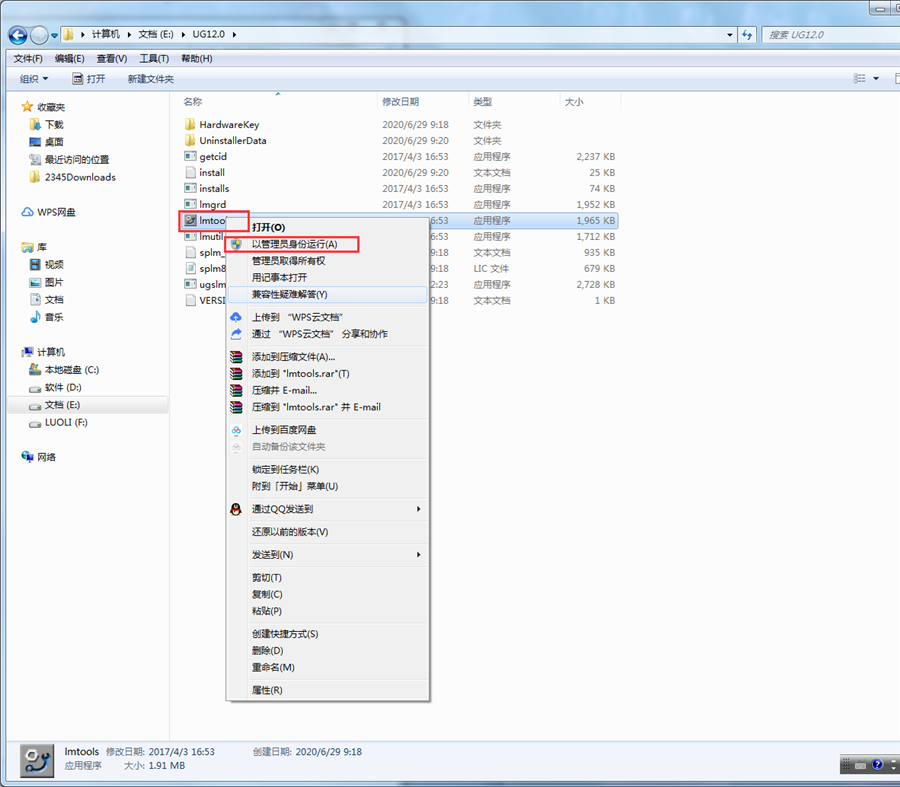Click WinRAR icon beside 添加到压缩文件(A)
The width and height of the screenshot is (900, 787).
236,356
